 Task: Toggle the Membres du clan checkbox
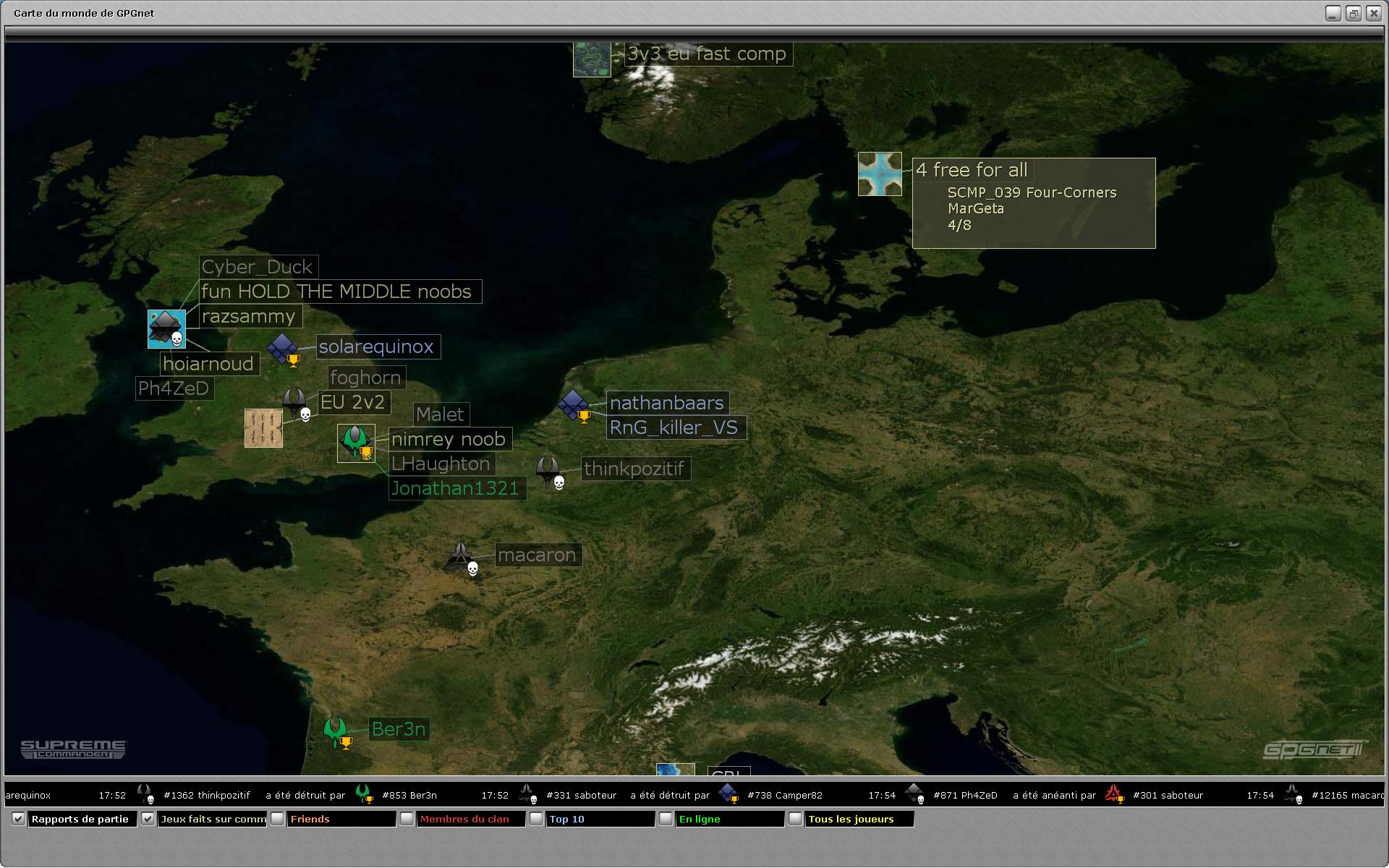[x=407, y=819]
